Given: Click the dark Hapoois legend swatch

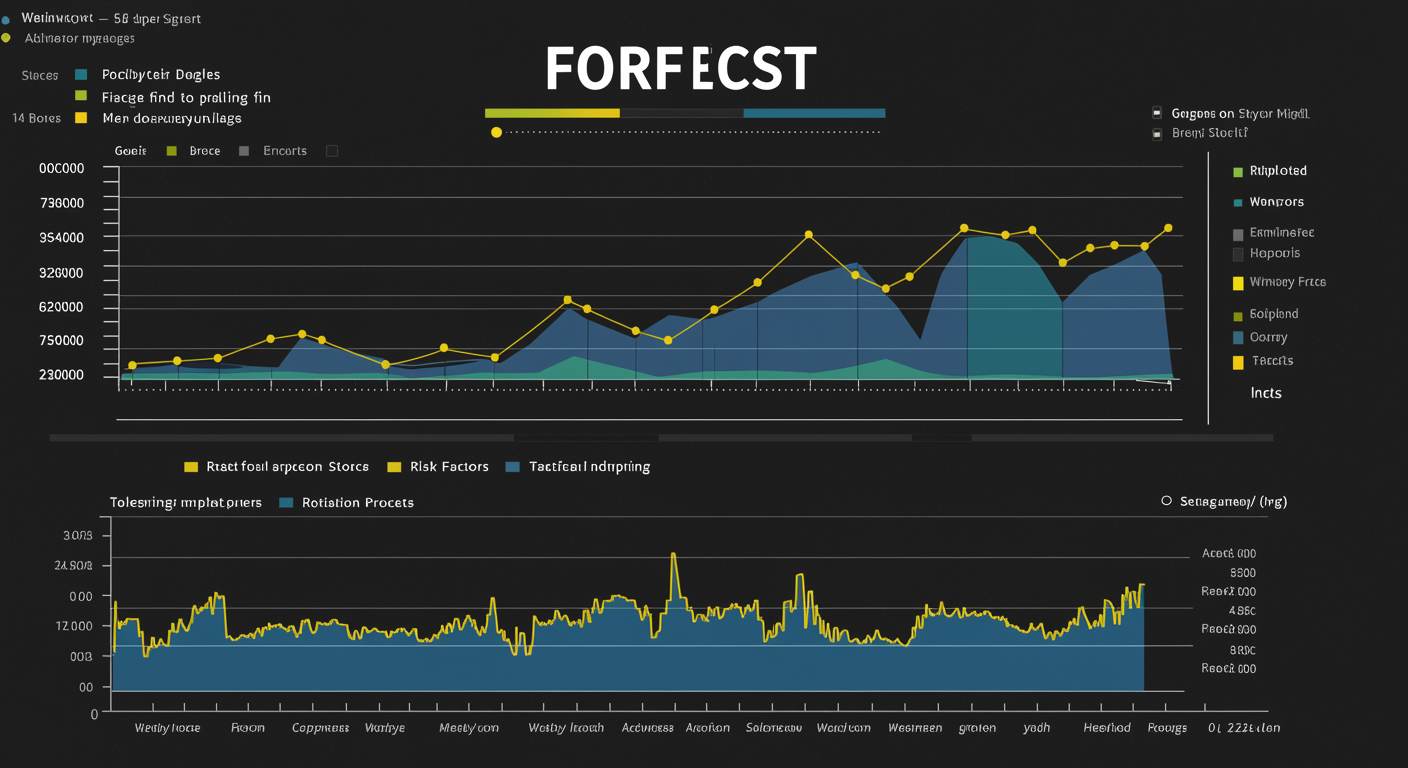Looking at the screenshot, I should click(x=1238, y=254).
